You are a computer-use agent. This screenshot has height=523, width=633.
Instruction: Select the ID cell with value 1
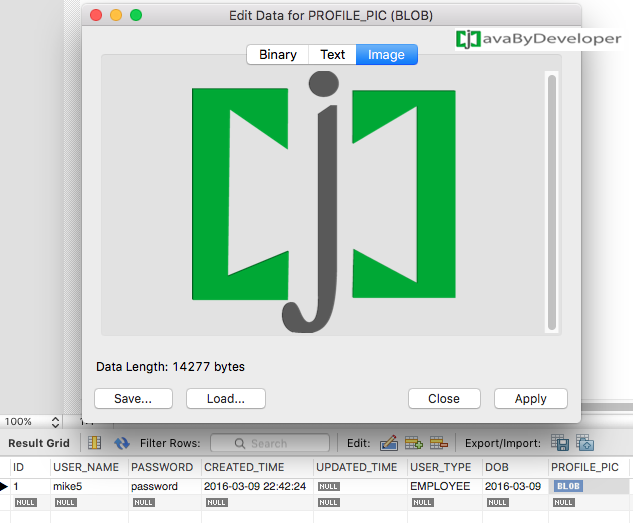click(31, 486)
